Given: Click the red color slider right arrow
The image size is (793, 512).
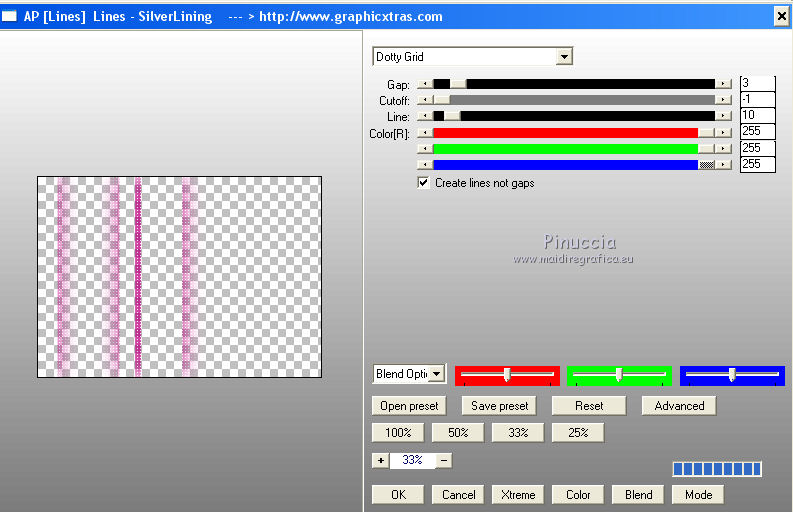Looking at the screenshot, I should (724, 133).
